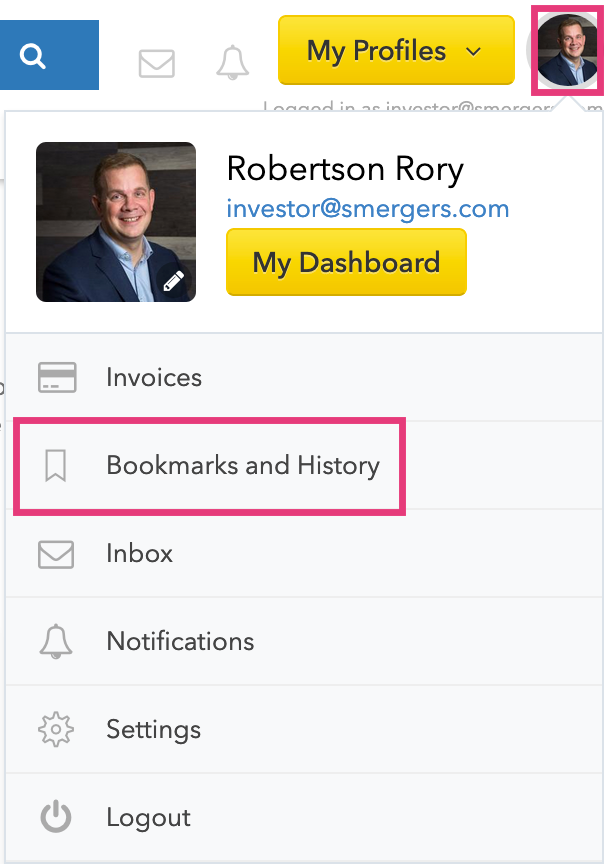Open the Inbox menu entry
This screenshot has height=864, width=604.
[304, 554]
